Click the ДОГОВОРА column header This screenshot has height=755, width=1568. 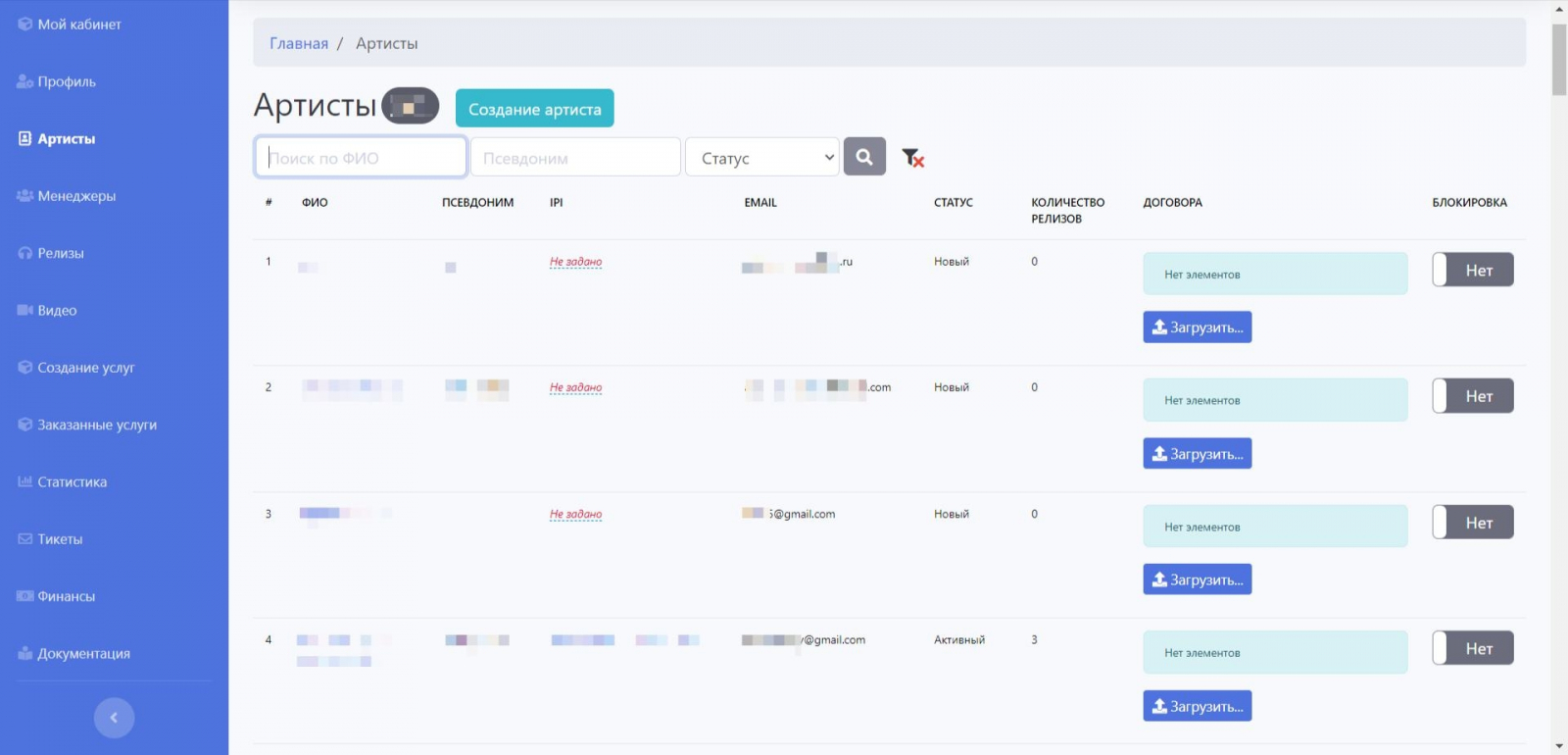[x=1173, y=203]
